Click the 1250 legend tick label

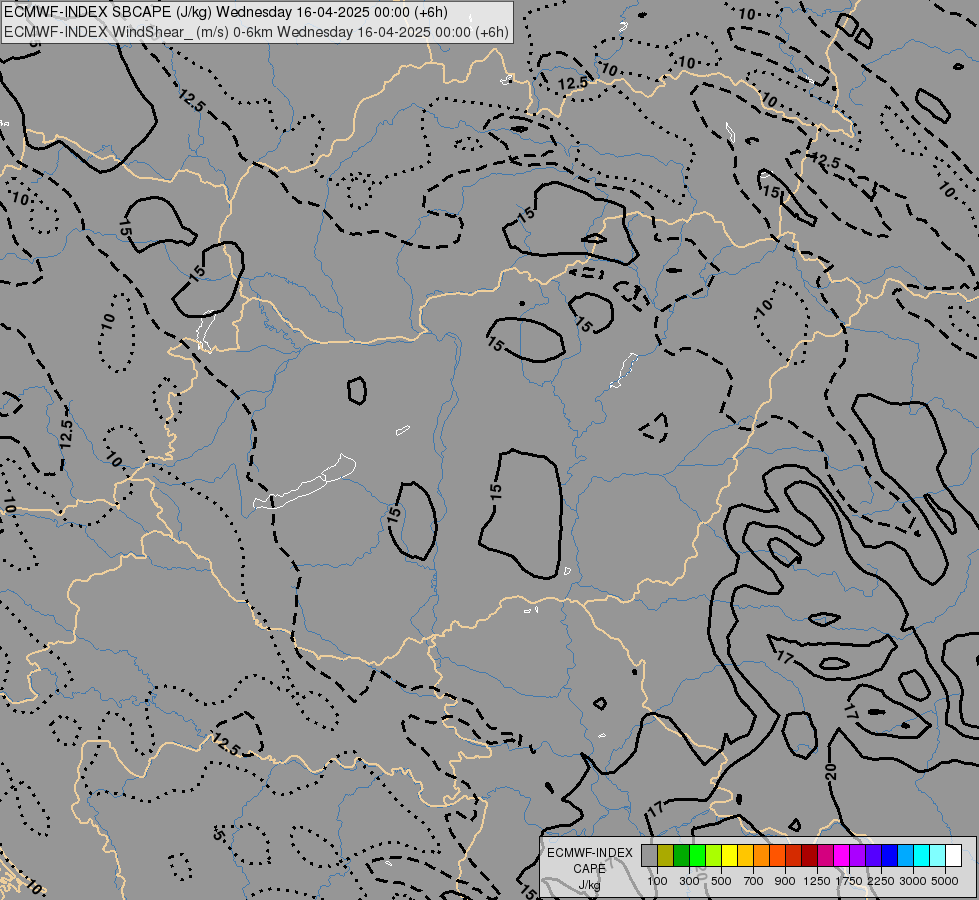[817, 881]
